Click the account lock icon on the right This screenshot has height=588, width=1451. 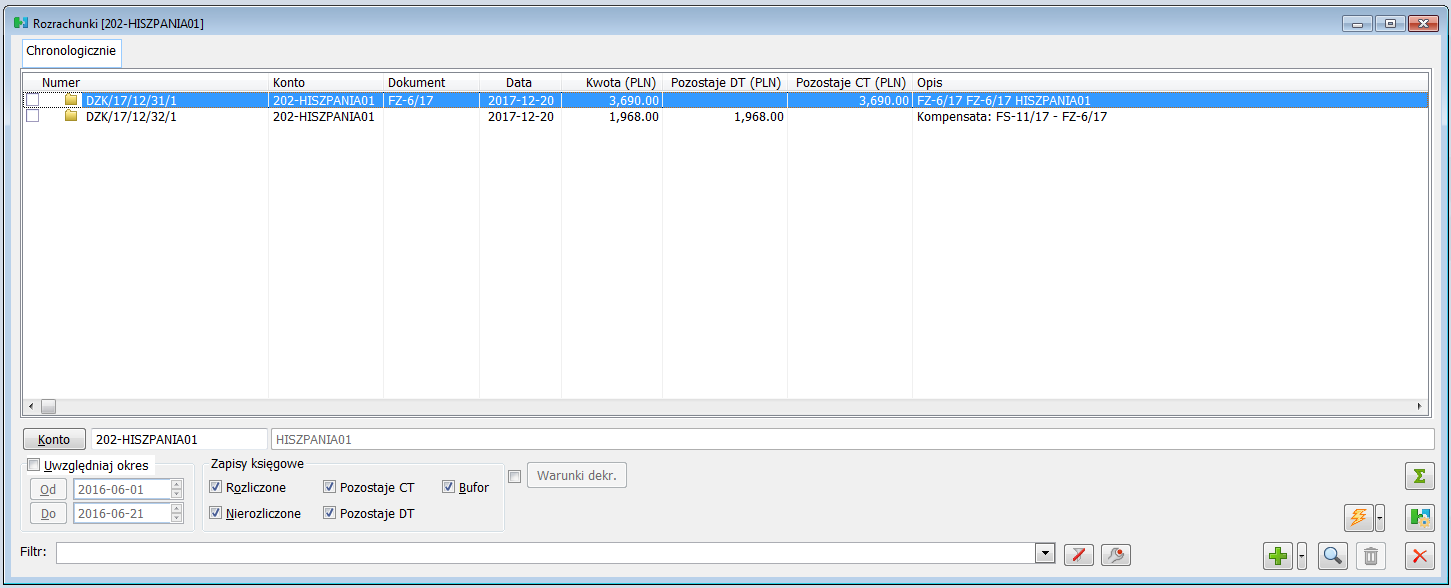(x=1419, y=517)
